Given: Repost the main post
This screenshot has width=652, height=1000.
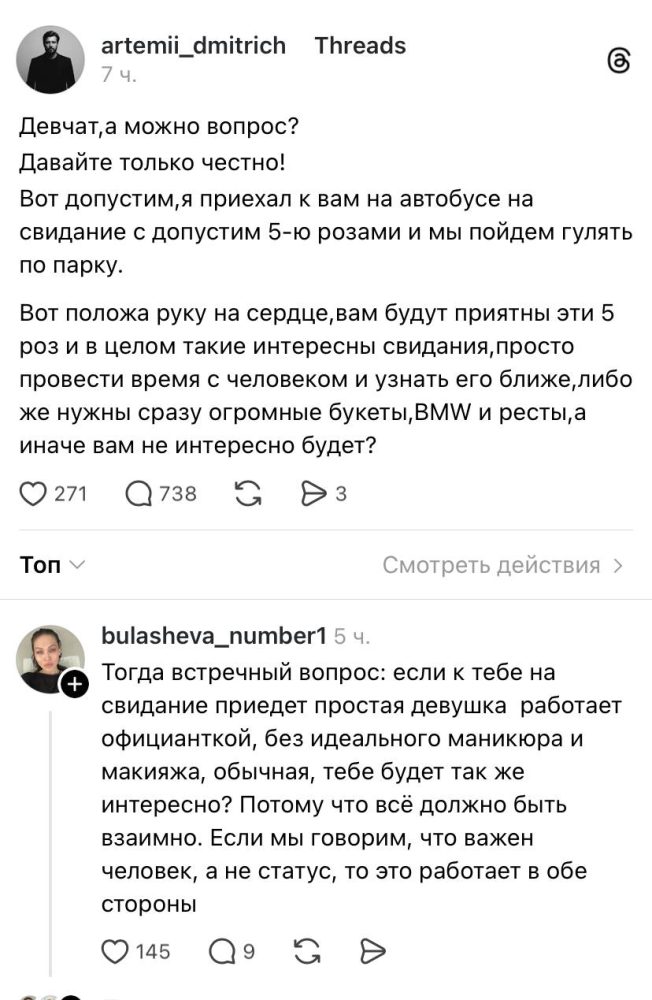Looking at the screenshot, I should pyautogui.click(x=247, y=493).
